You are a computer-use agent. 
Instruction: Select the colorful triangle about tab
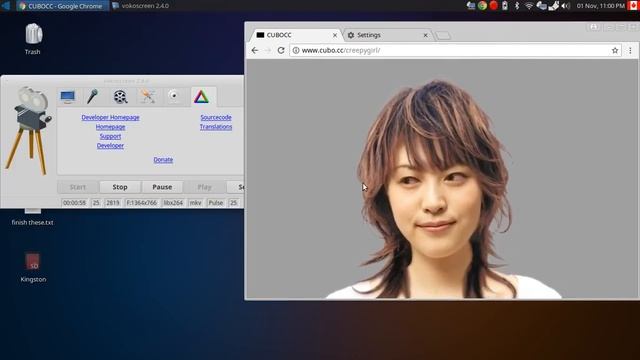202,97
